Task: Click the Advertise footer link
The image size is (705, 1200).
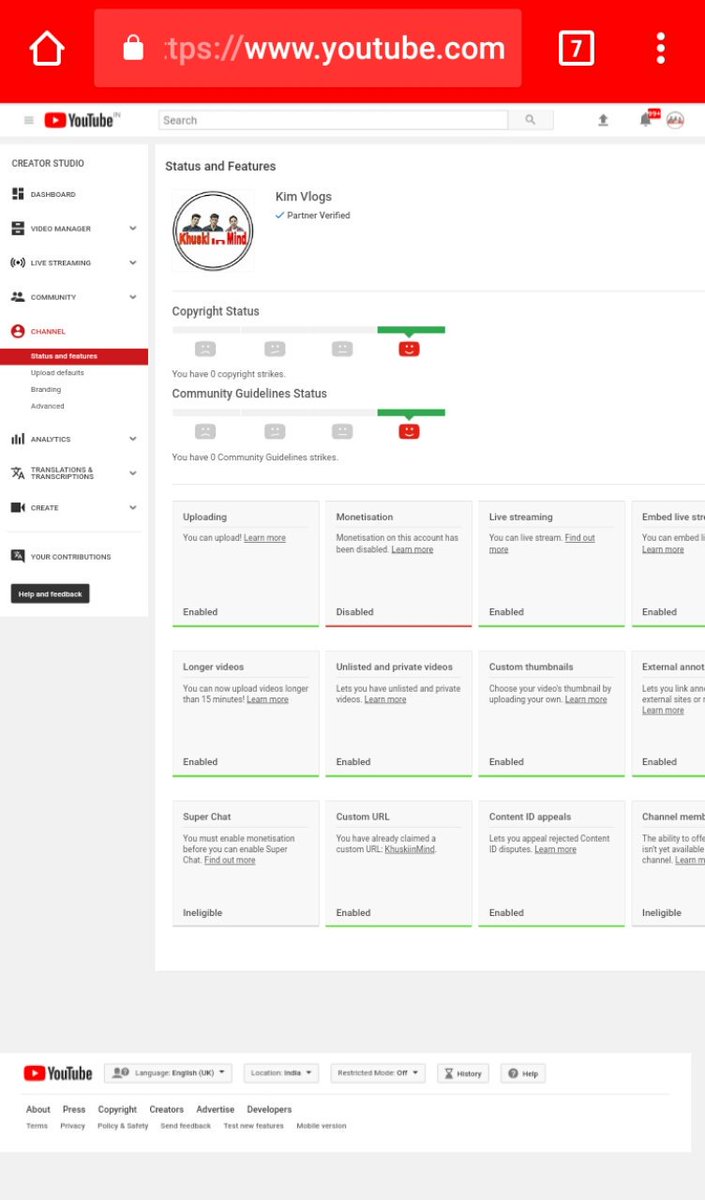Action: coord(215,1109)
